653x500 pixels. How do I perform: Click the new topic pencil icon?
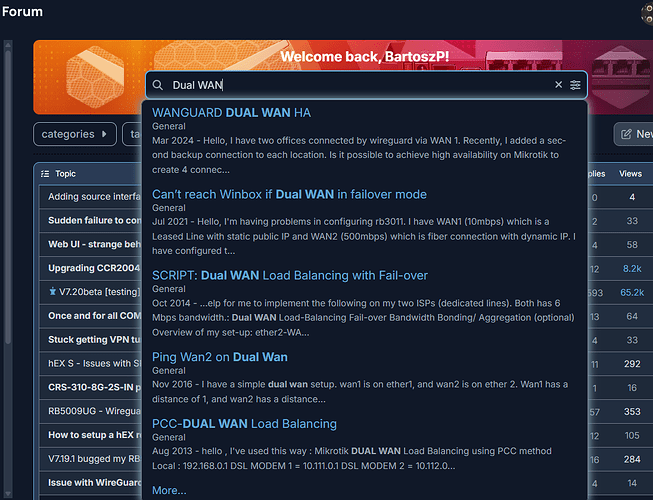point(626,134)
